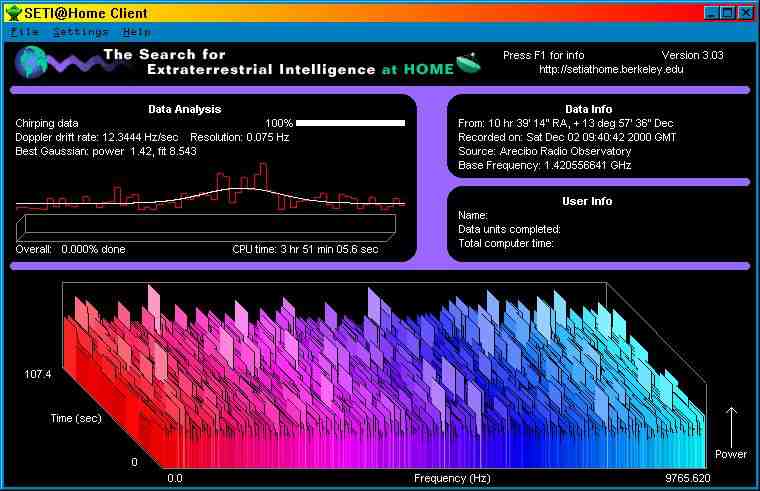Click the 'Time (sec)' axis label
The image size is (760, 491).
click(x=76, y=418)
